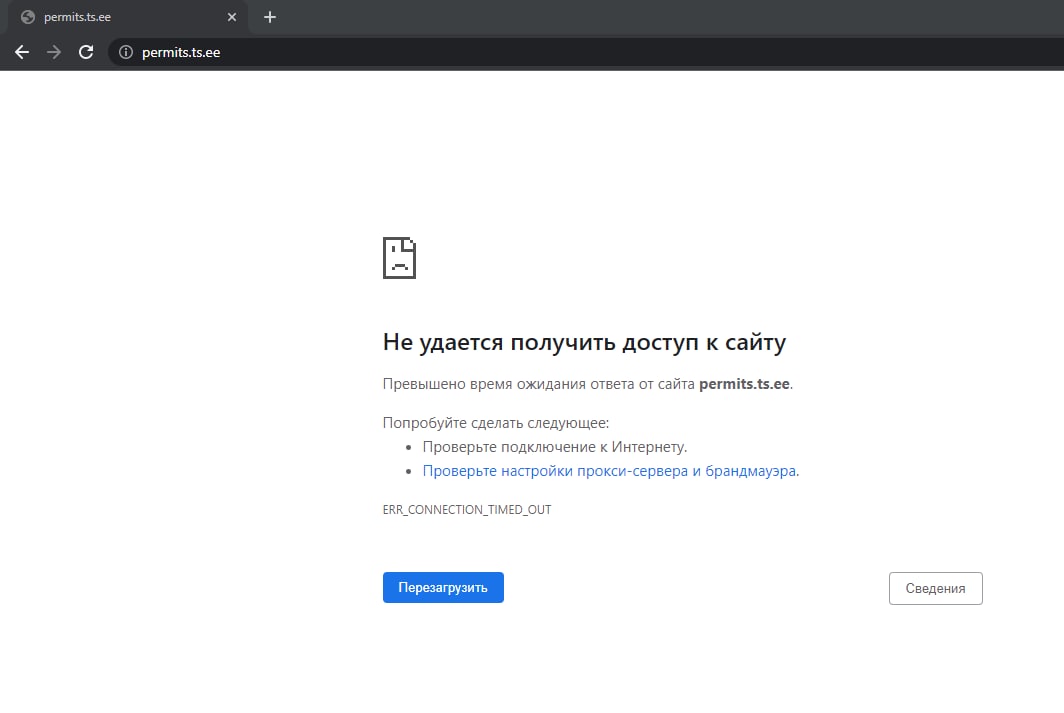
Task: Open the proxy and firewall settings link
Action: pyautogui.click(x=610, y=471)
